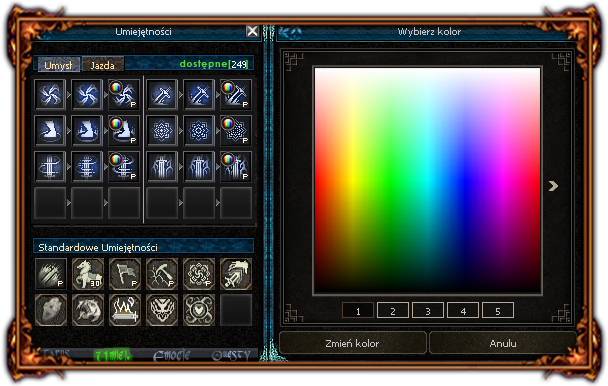Click the flag skill icon
This screenshot has width=608, height=386.
point(125,274)
